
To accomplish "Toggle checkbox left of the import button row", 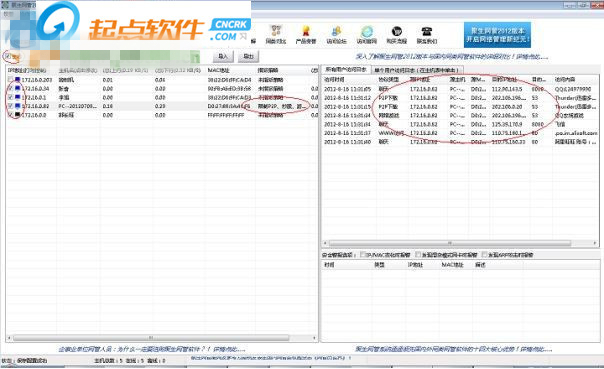I will [x=8, y=56].
